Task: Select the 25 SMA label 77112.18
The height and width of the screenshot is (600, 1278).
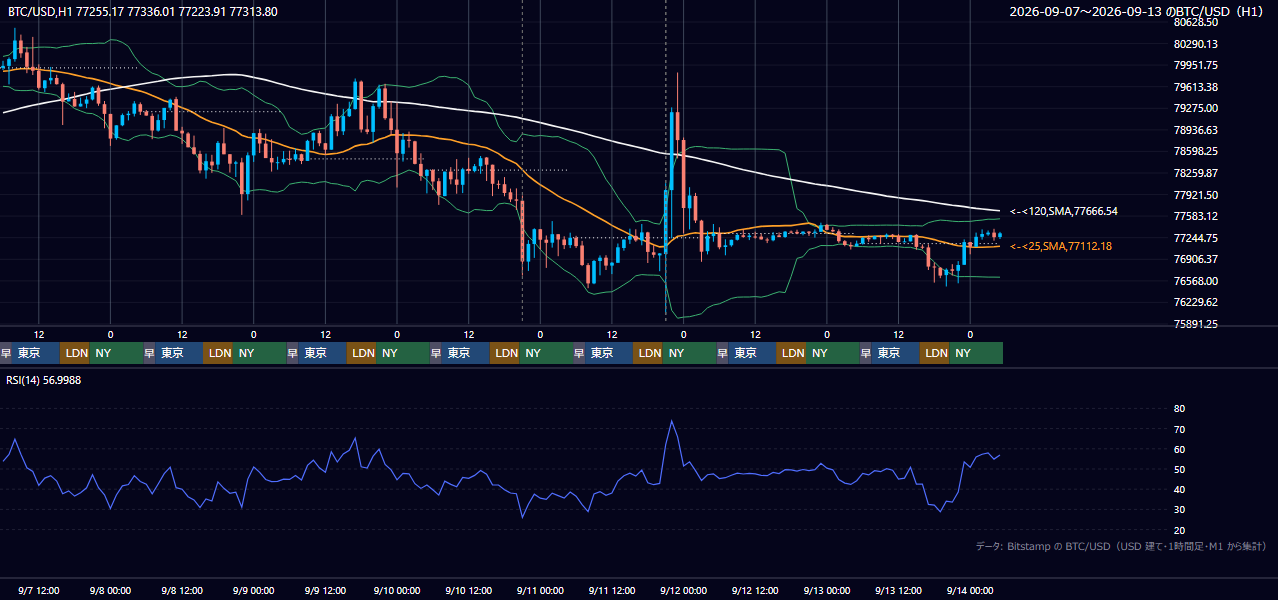Action: [x=1061, y=246]
